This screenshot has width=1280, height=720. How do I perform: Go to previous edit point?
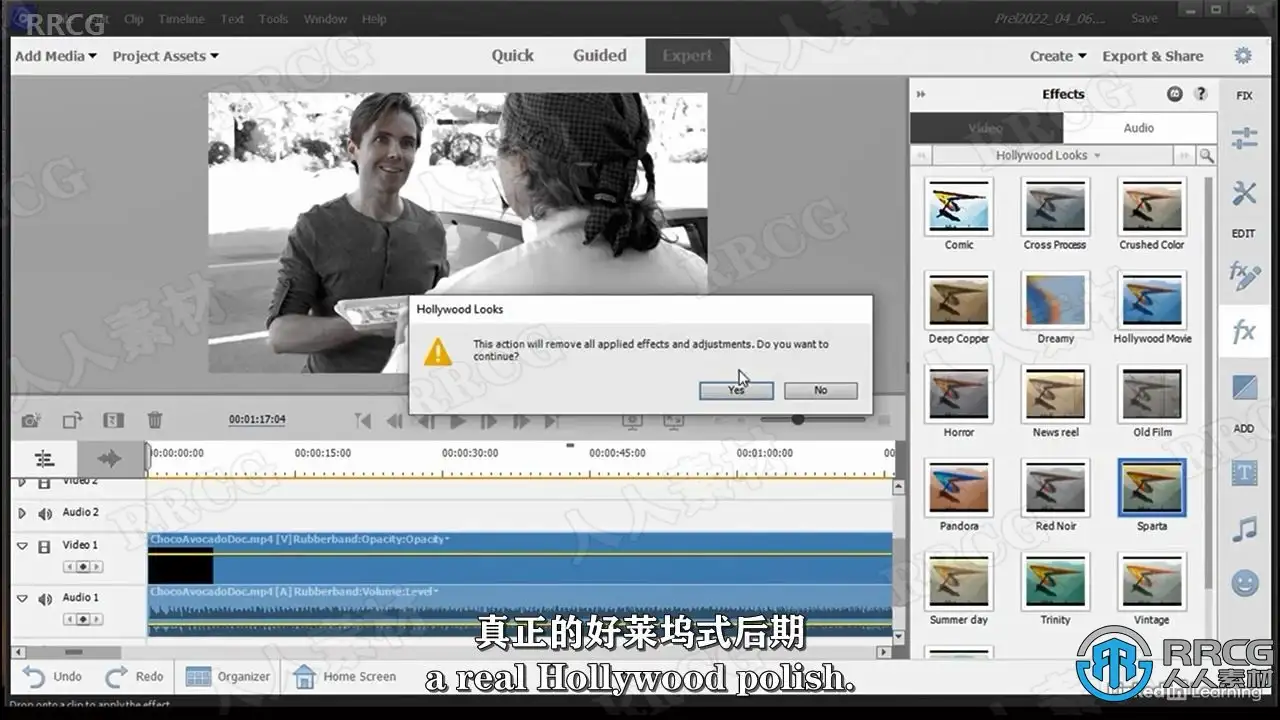coord(363,422)
